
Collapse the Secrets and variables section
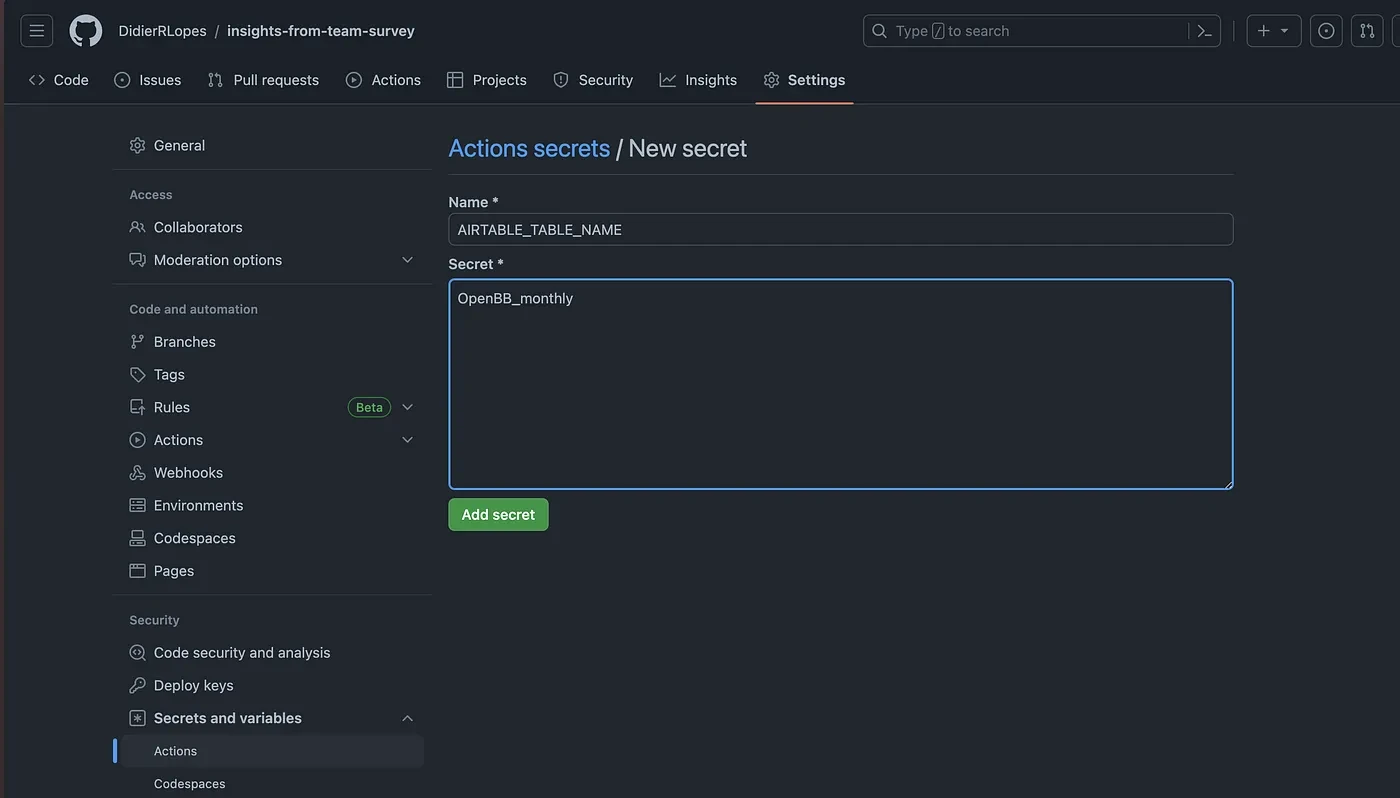(x=407, y=718)
